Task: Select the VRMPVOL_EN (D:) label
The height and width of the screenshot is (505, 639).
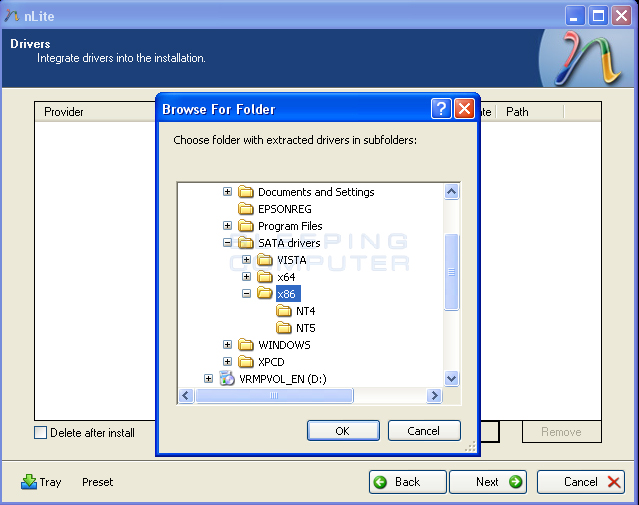Action: pyautogui.click(x=283, y=379)
